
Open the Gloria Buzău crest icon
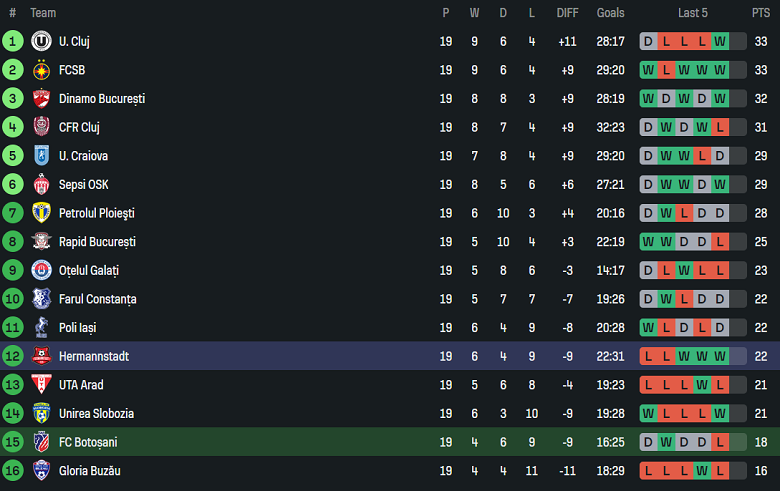tap(41, 471)
